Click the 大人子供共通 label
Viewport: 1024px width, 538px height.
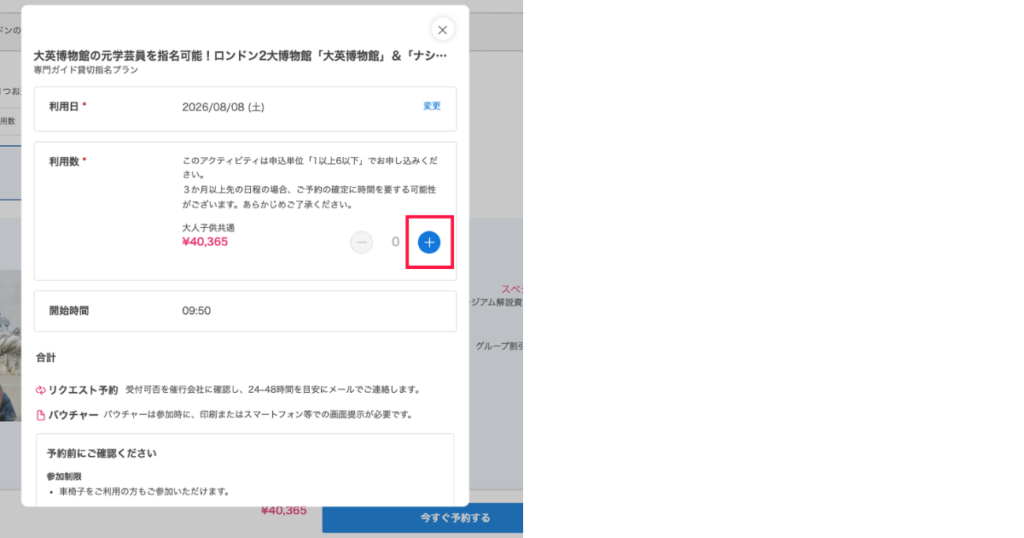point(208,228)
